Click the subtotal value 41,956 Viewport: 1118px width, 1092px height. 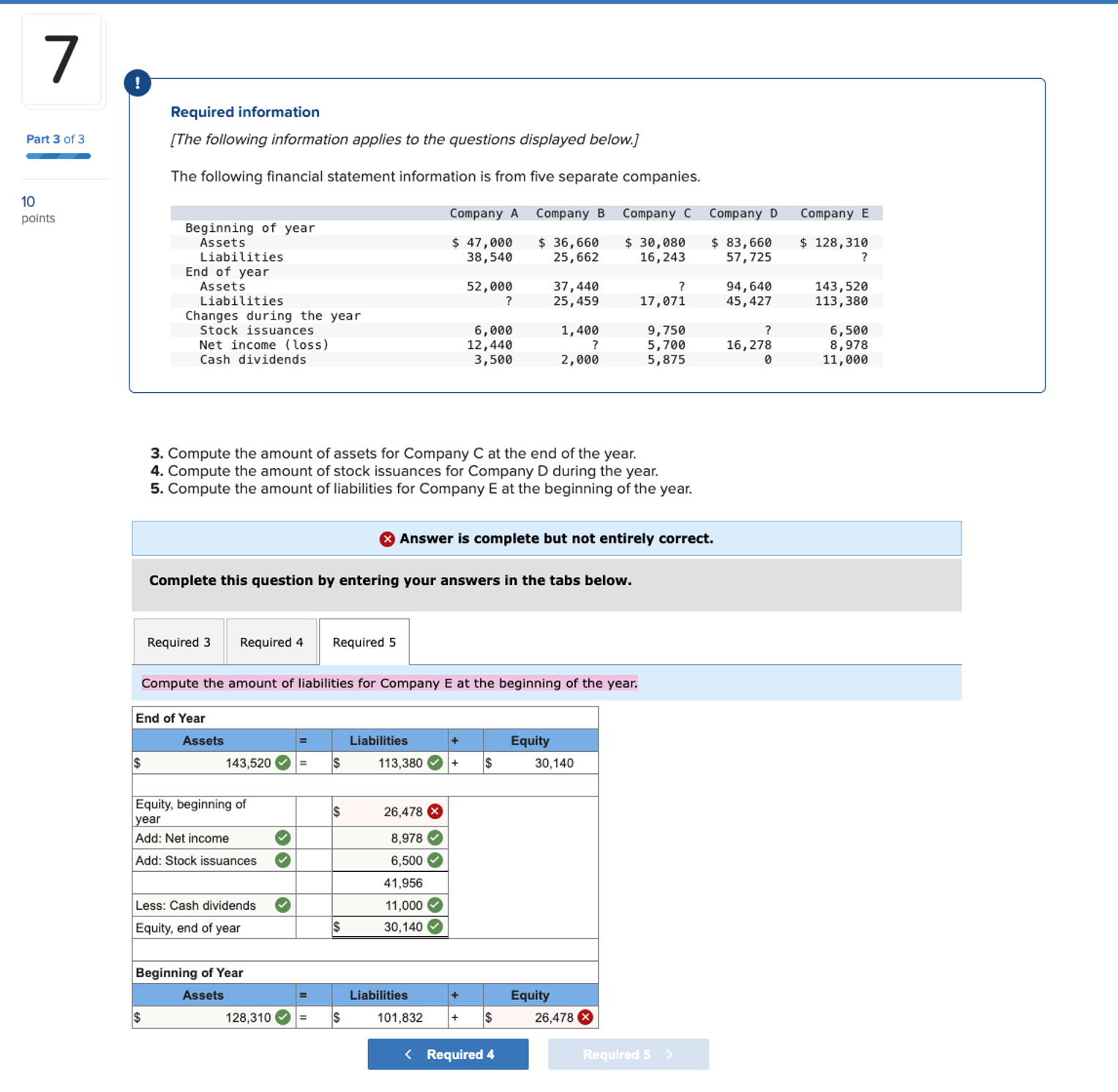pyautogui.click(x=403, y=883)
